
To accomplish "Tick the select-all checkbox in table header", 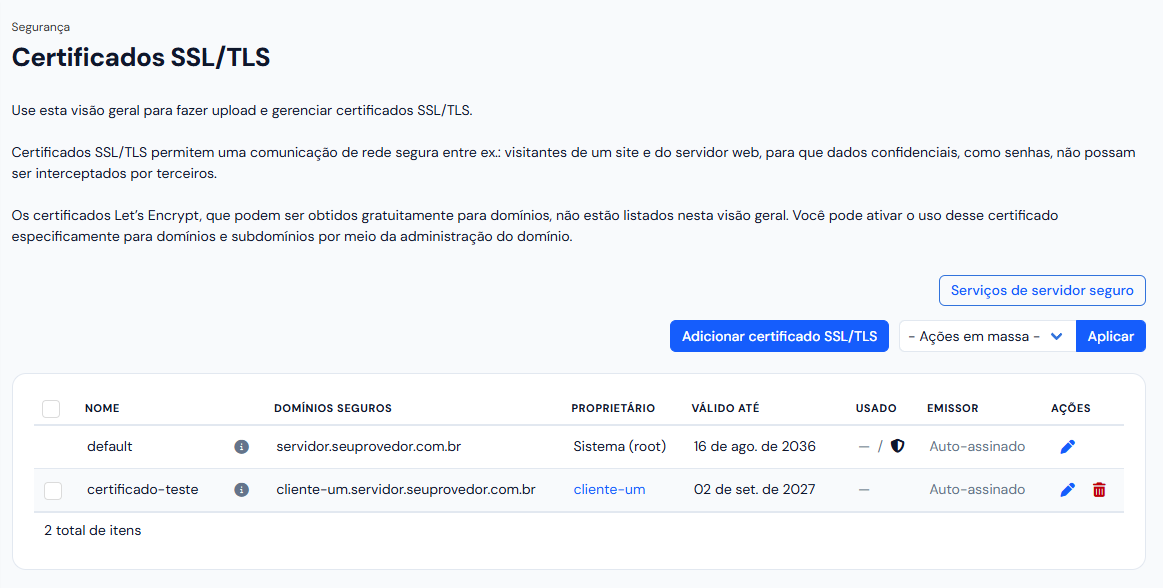I will (x=51, y=409).
